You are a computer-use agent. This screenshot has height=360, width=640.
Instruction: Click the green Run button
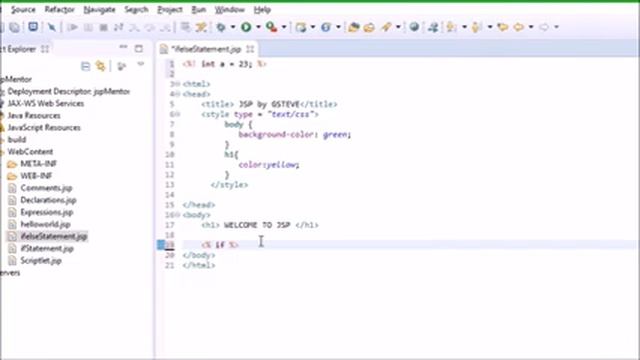246,27
